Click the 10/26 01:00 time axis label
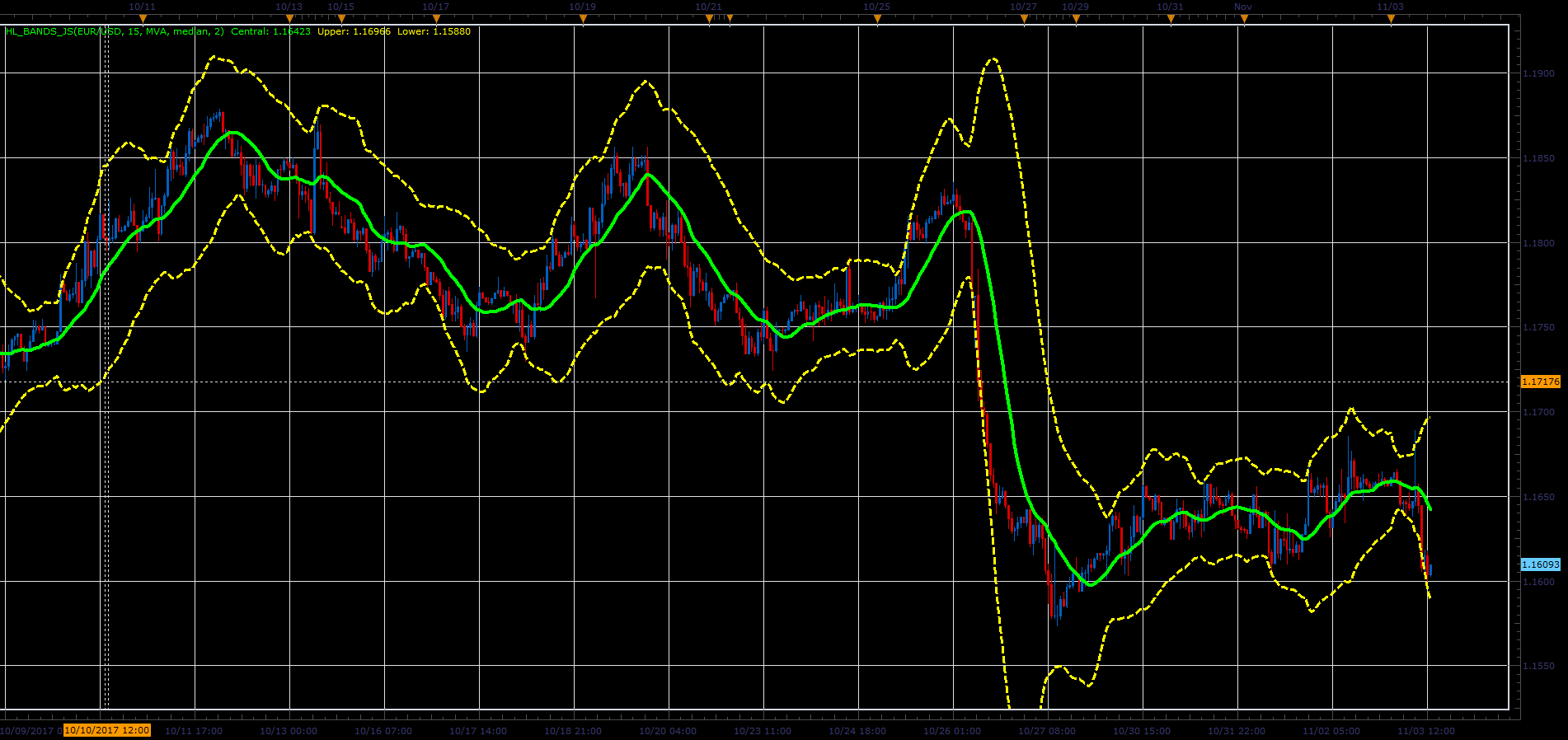The image size is (1568, 740). pos(952,731)
